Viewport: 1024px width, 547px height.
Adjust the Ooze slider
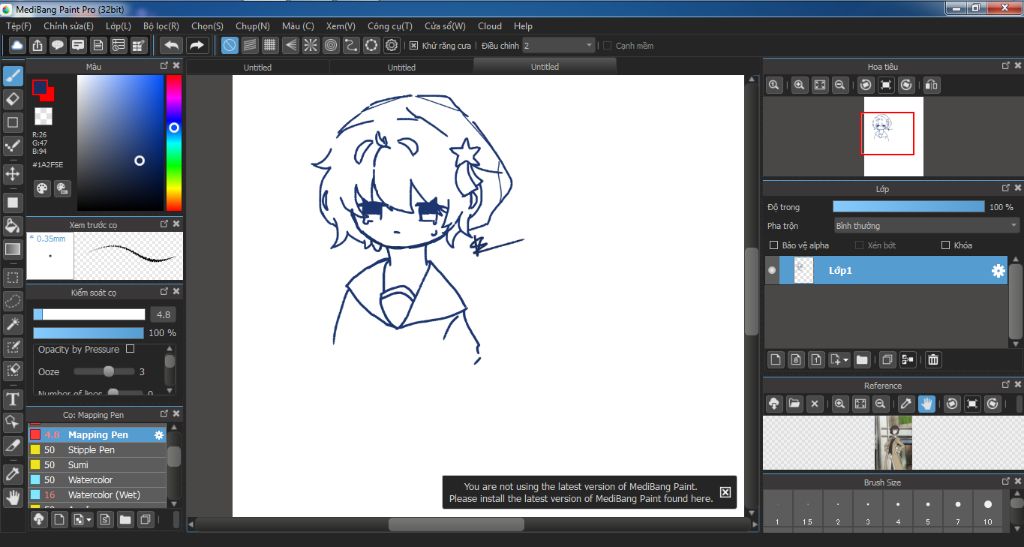pyautogui.click(x=108, y=371)
